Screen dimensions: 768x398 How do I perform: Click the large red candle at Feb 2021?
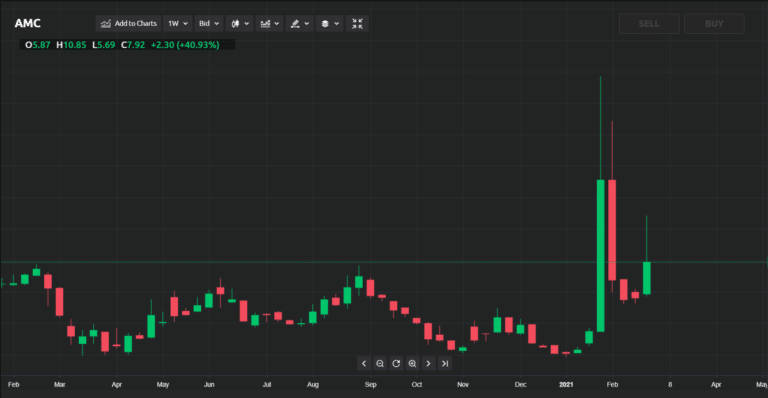pyautogui.click(x=612, y=230)
